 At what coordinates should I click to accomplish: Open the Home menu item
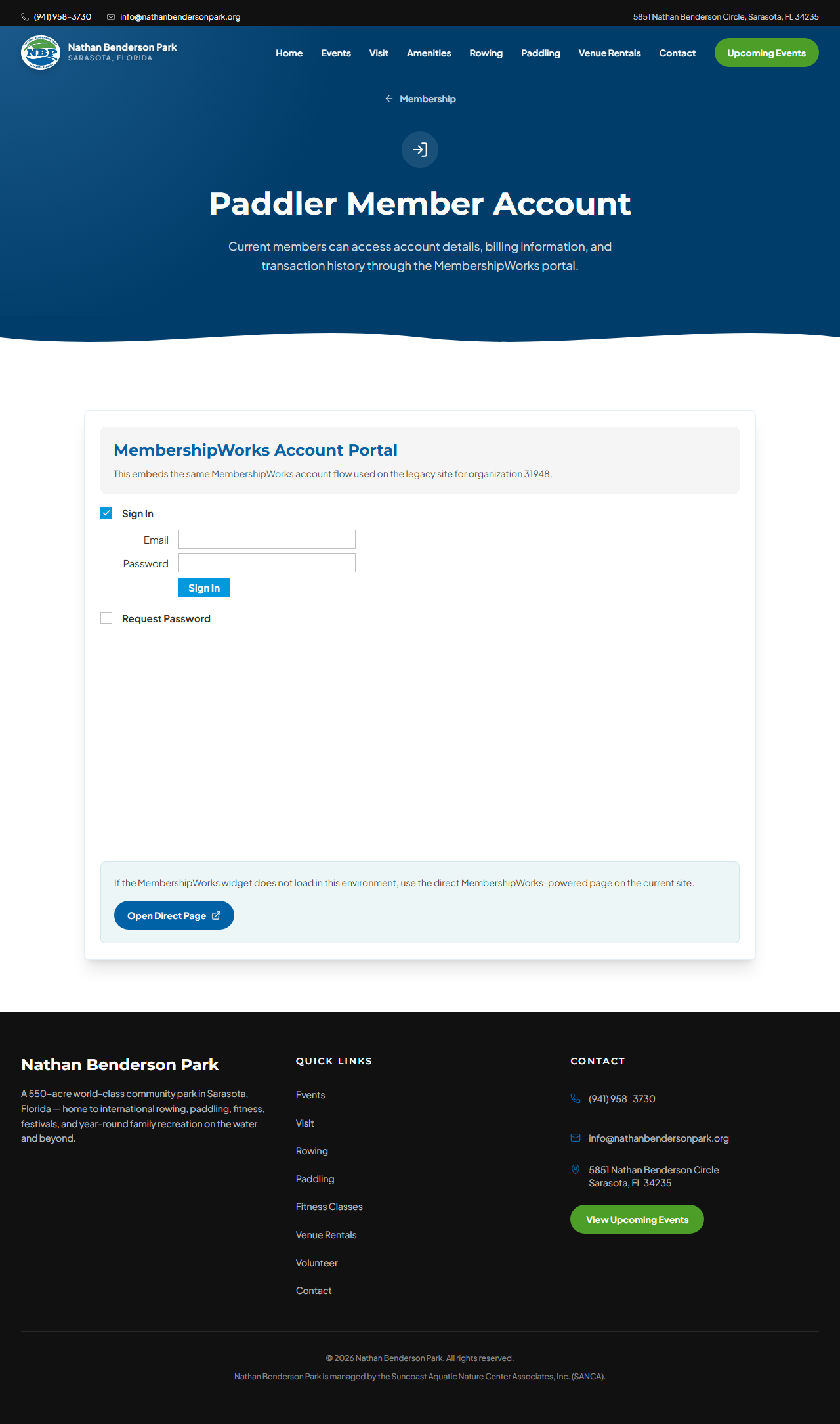click(289, 53)
